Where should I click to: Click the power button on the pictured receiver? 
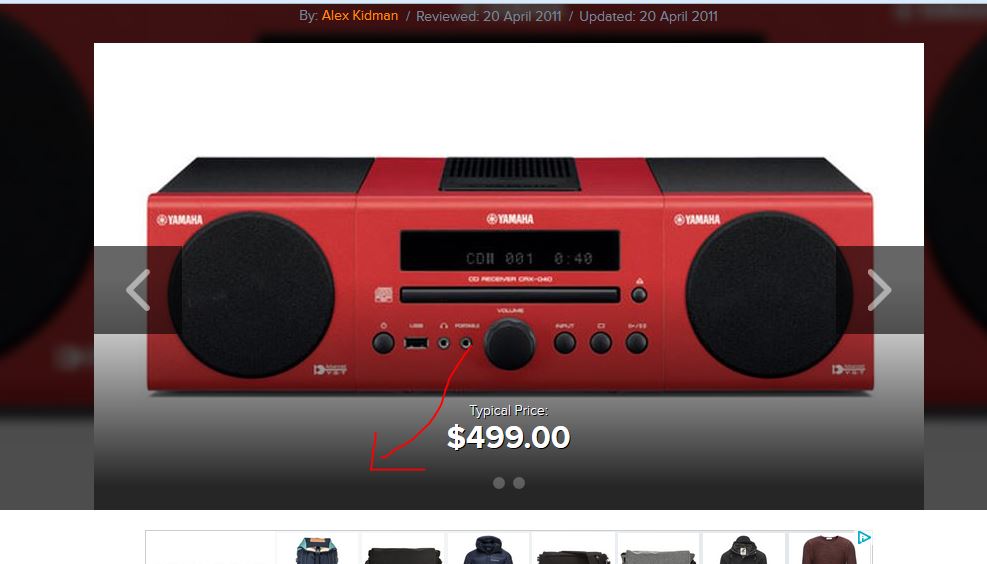coord(383,343)
